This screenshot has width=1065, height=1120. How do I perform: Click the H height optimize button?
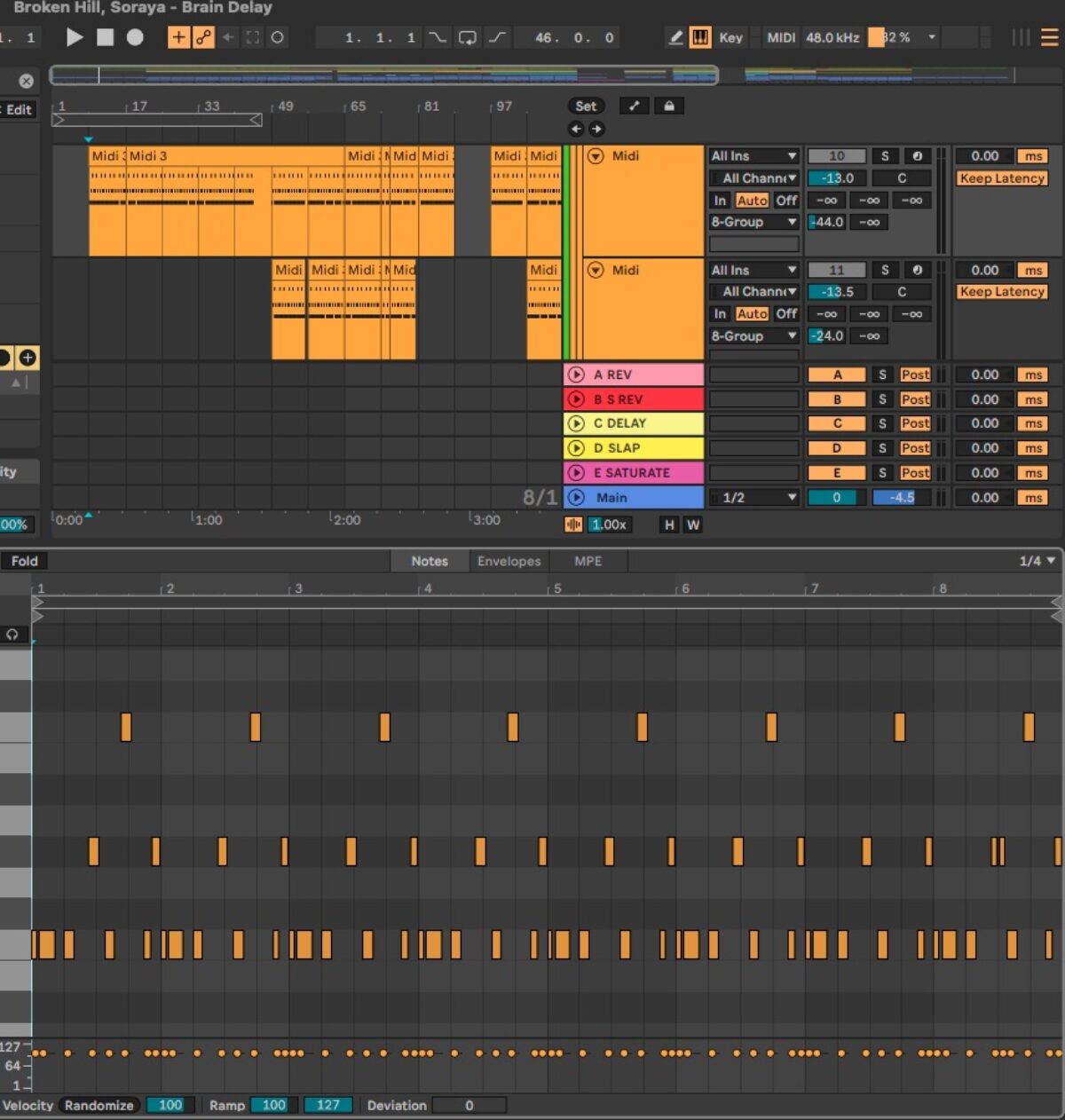coord(669,525)
